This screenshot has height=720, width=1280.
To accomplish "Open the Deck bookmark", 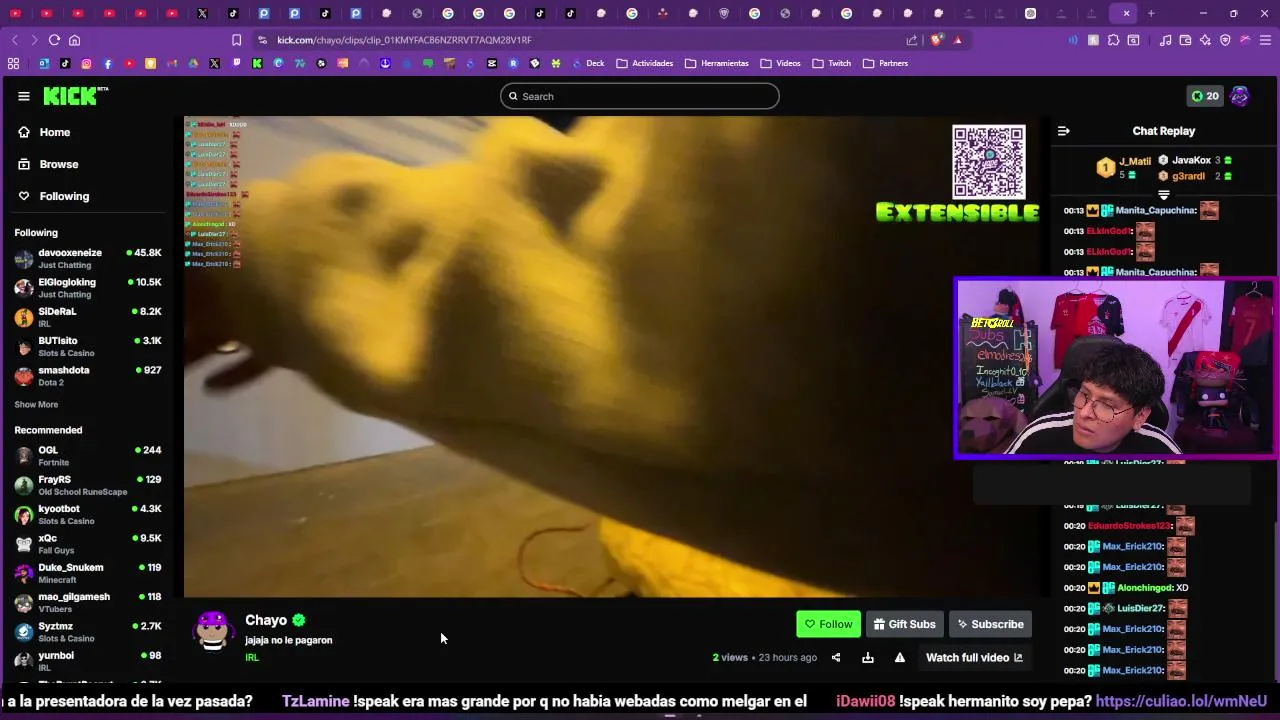I will tap(588, 63).
